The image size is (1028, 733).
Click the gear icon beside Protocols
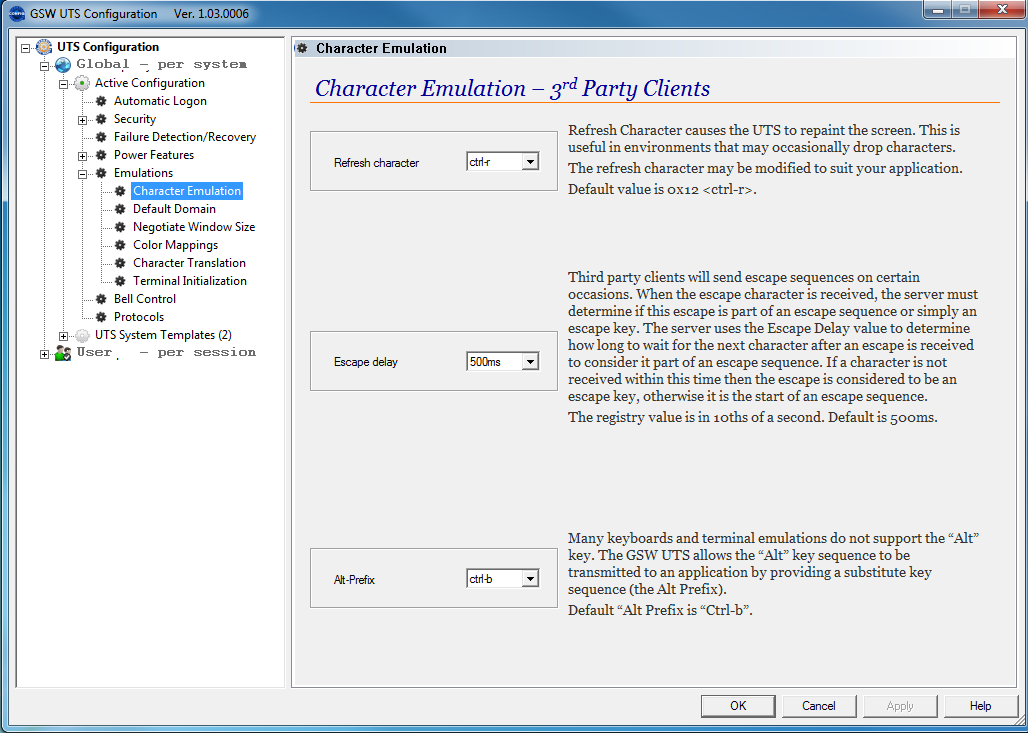(101, 317)
